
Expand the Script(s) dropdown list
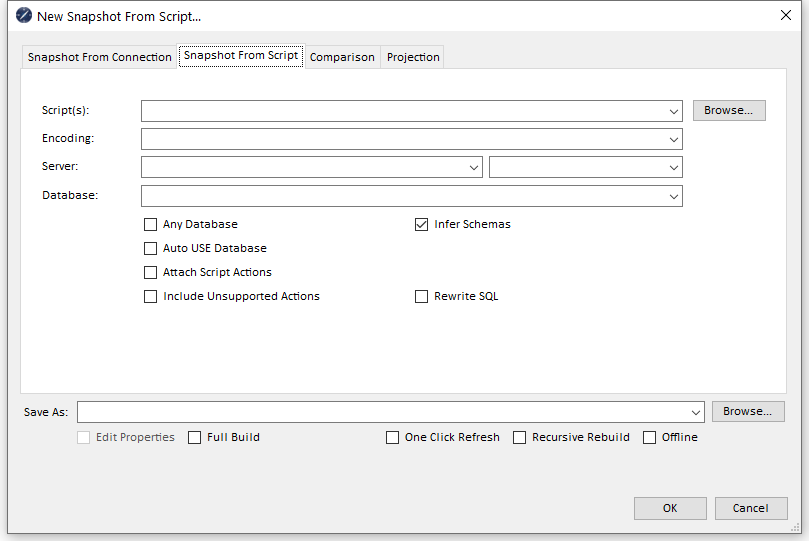click(675, 111)
